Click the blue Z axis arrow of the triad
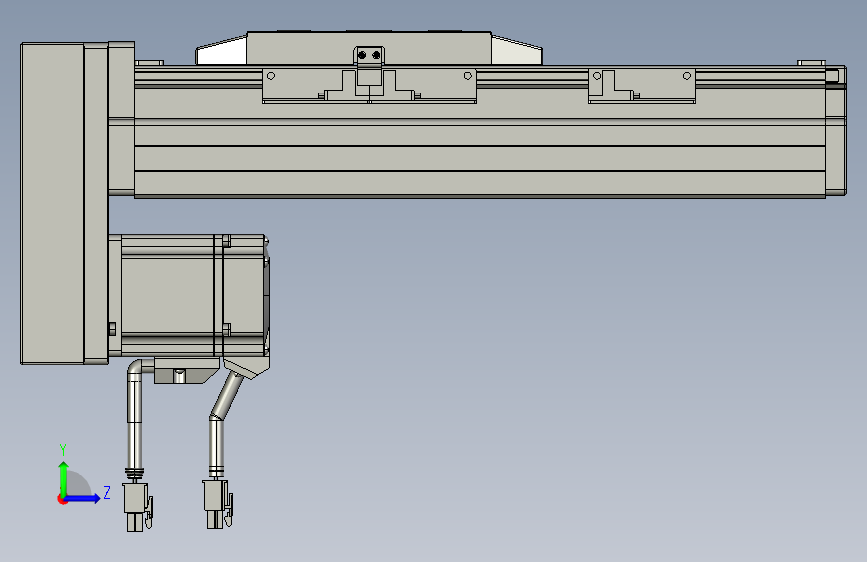867x562 pixels. pos(83,498)
